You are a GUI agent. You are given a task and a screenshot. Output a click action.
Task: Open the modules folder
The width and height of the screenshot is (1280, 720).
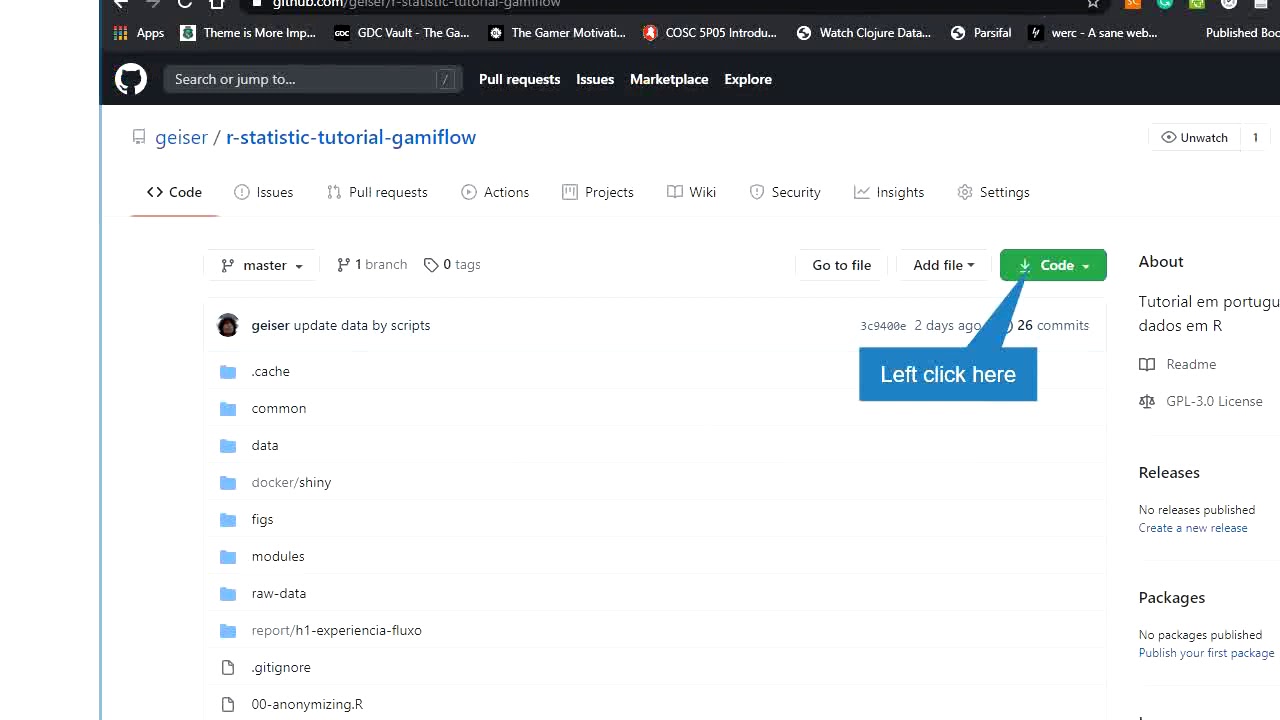pyautogui.click(x=278, y=556)
